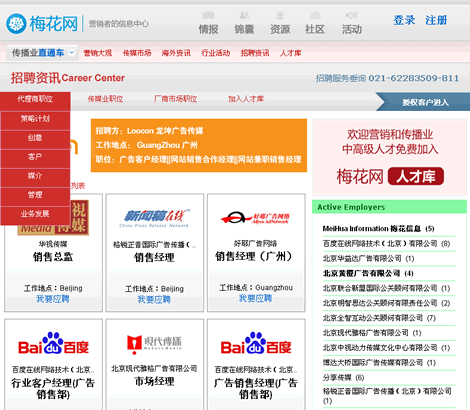Image resolution: width=470 pixels, height=410 pixels.
Task: Open employer 分享传媒 (6)
Action: pos(343,377)
